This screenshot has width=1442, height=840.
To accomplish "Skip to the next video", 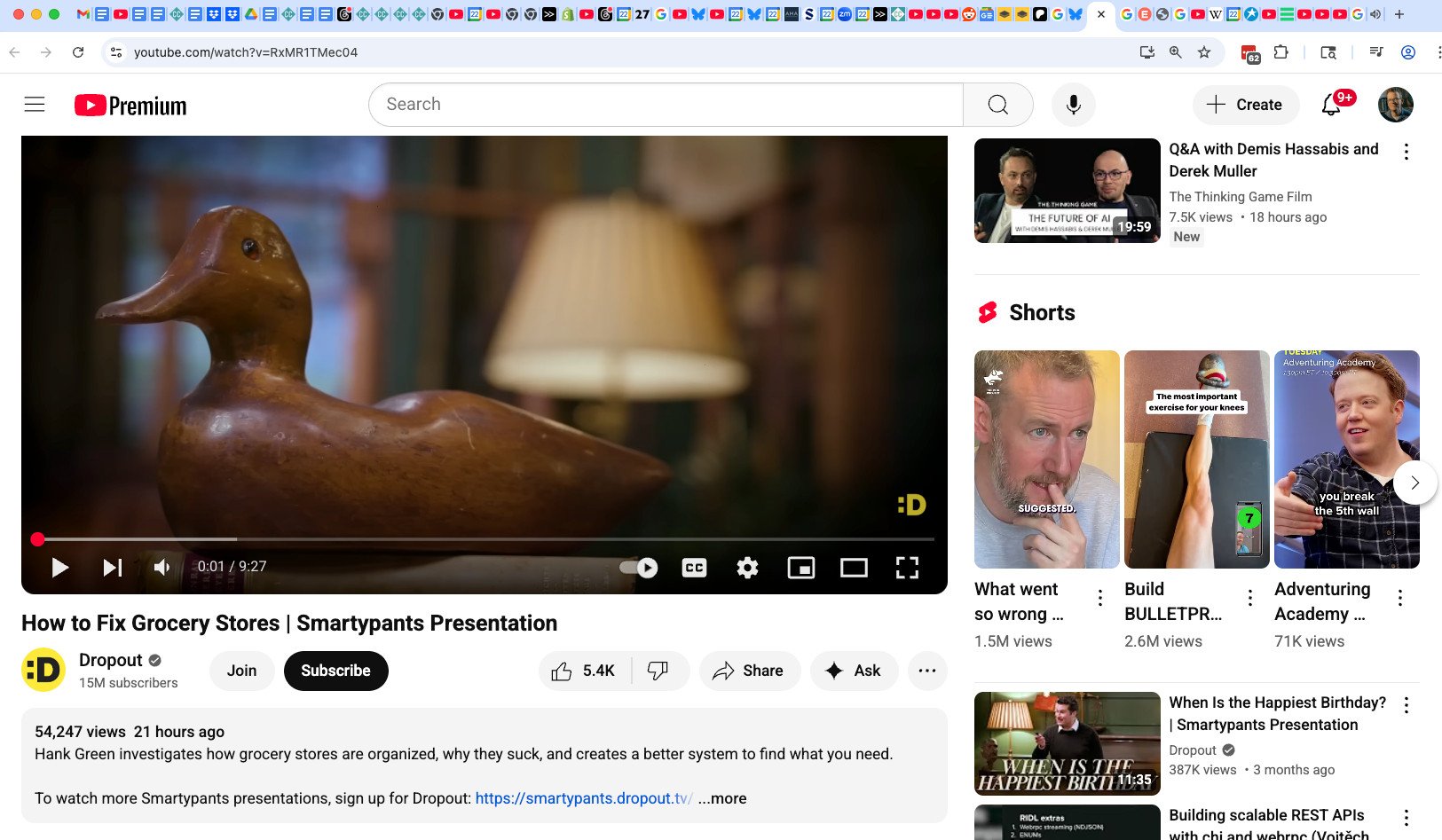I will tap(113, 568).
